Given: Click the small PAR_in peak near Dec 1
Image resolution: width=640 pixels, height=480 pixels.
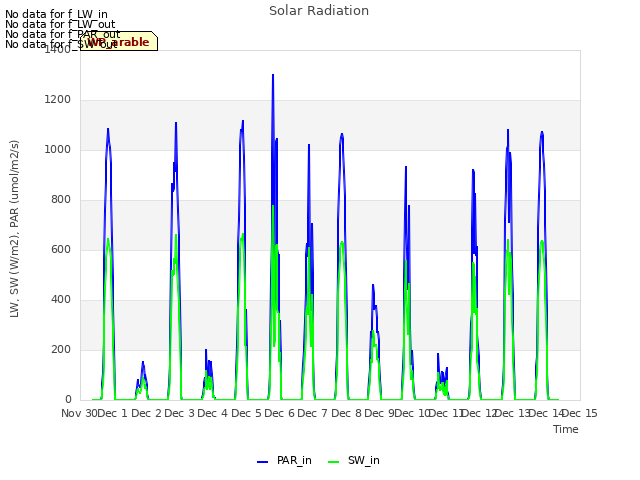Looking at the screenshot, I should coord(143,362).
